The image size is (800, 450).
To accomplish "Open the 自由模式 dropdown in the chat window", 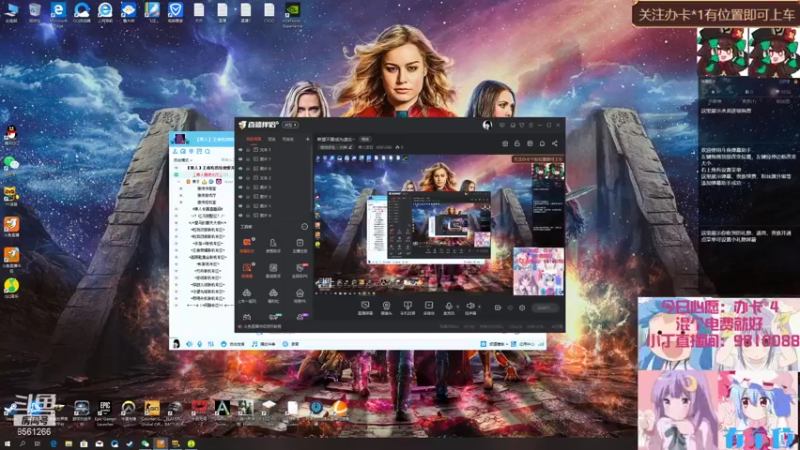I will pyautogui.click(x=182, y=160).
